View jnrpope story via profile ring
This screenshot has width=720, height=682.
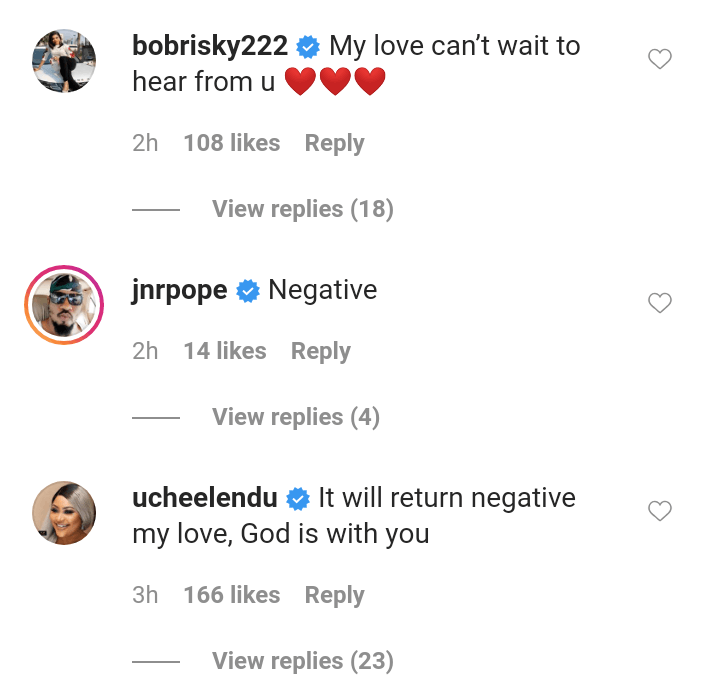[x=64, y=305]
